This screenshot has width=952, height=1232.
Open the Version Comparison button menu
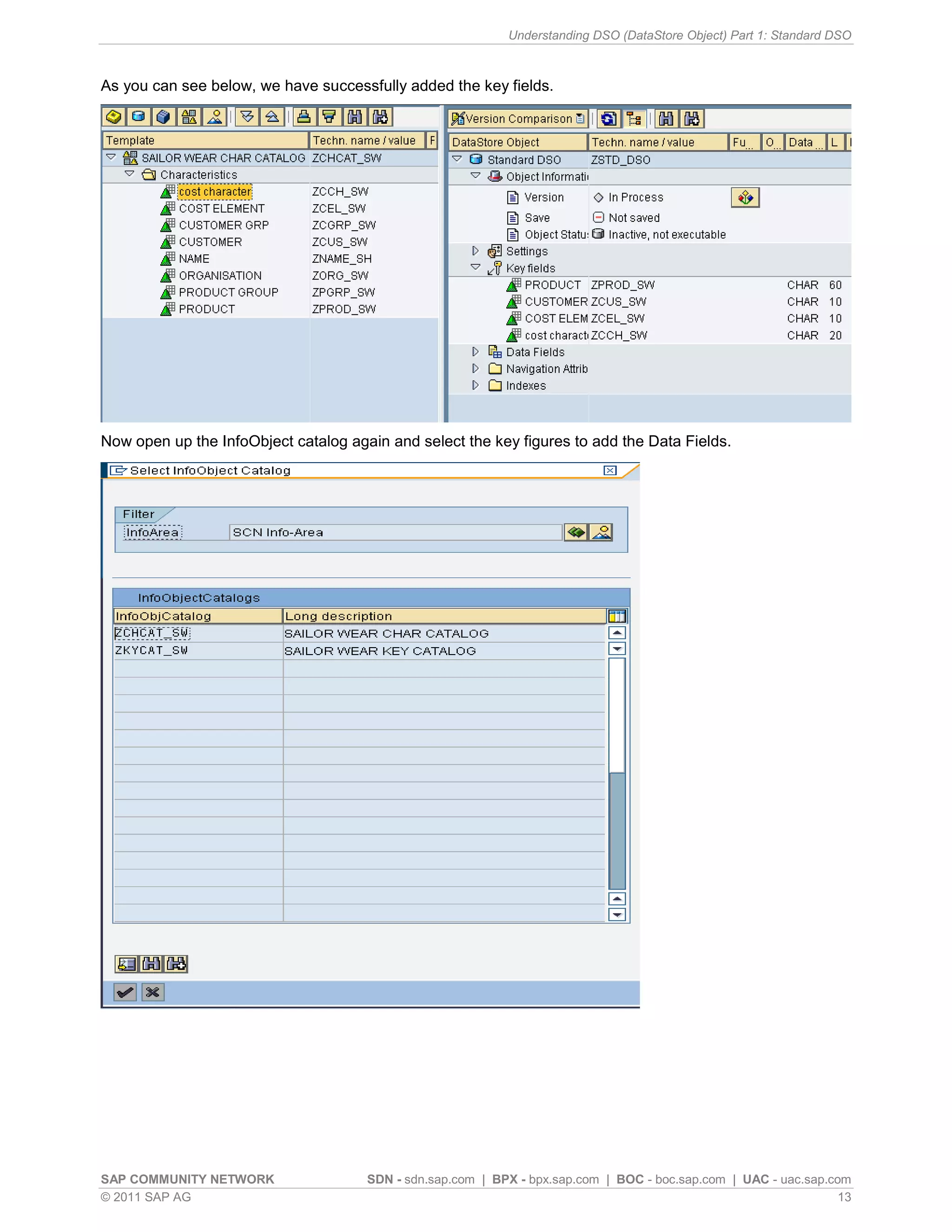point(518,119)
